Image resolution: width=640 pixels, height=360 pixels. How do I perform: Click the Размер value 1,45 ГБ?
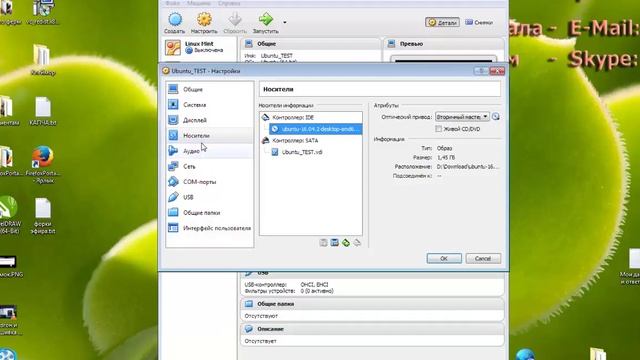click(x=446, y=157)
